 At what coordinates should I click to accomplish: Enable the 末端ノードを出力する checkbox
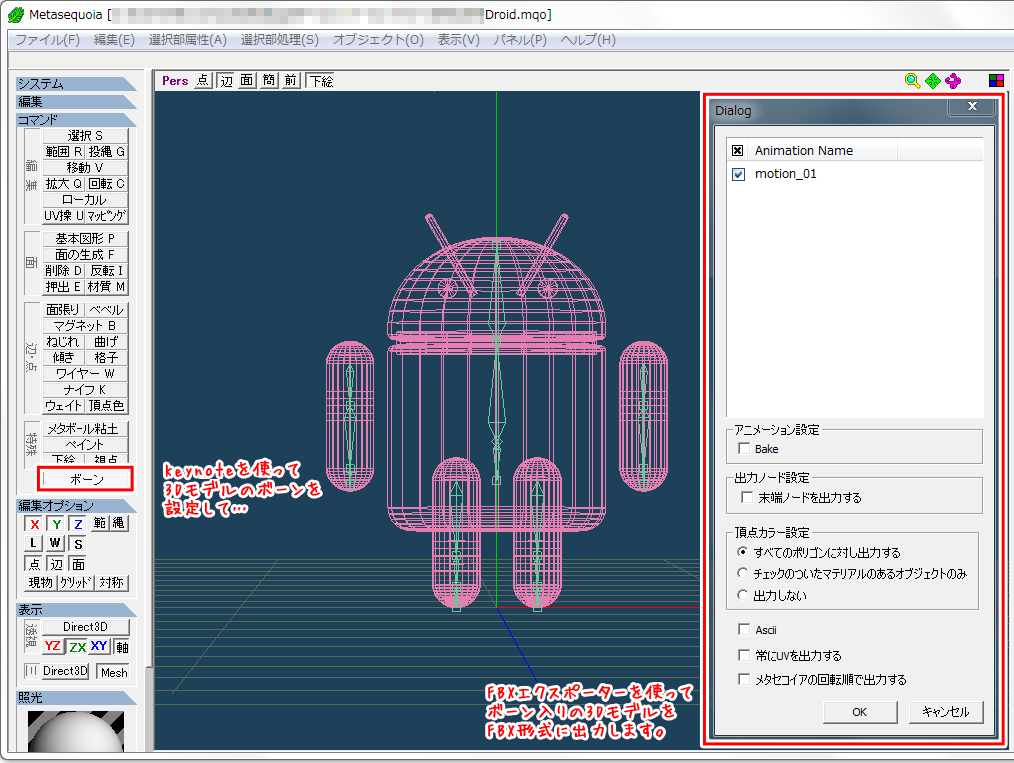(x=747, y=497)
